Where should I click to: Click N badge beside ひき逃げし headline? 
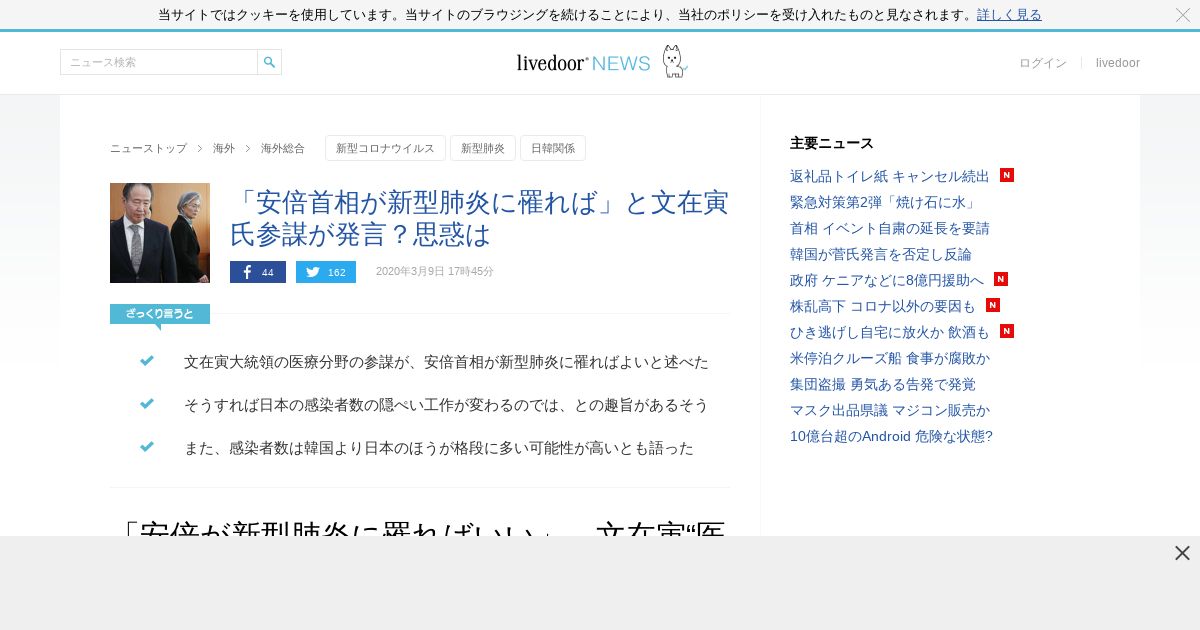pyautogui.click(x=1007, y=331)
